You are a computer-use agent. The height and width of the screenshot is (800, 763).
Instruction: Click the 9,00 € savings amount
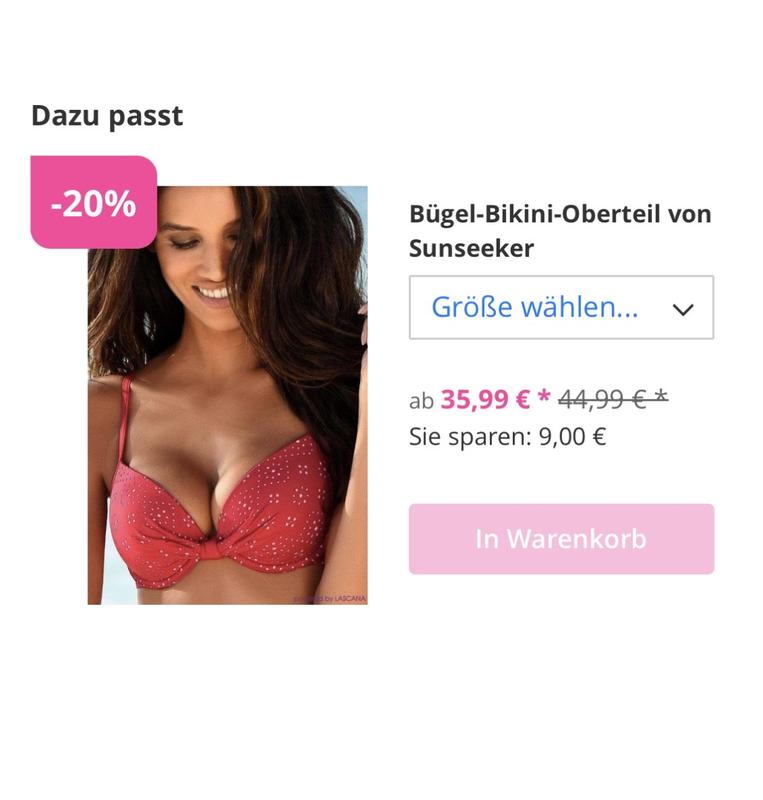click(x=572, y=437)
